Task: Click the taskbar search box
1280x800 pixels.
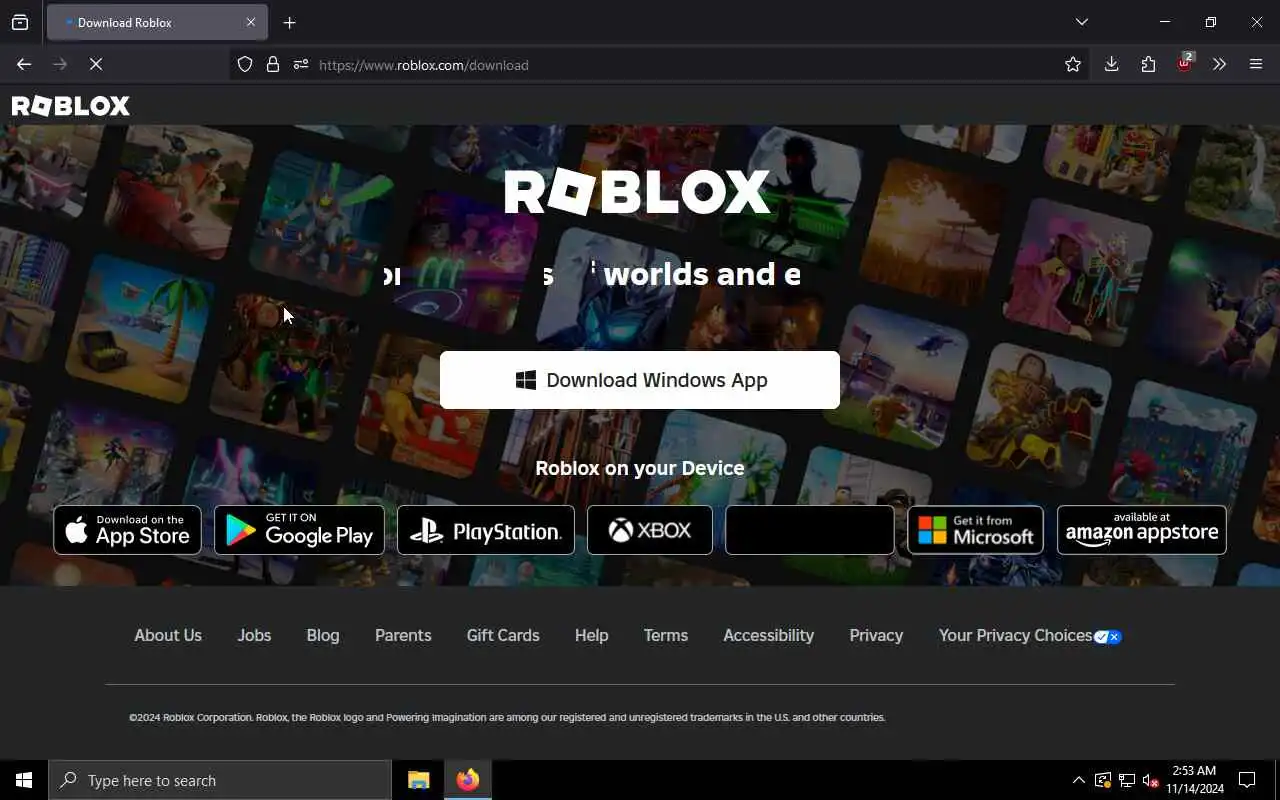Action: pos(220,780)
